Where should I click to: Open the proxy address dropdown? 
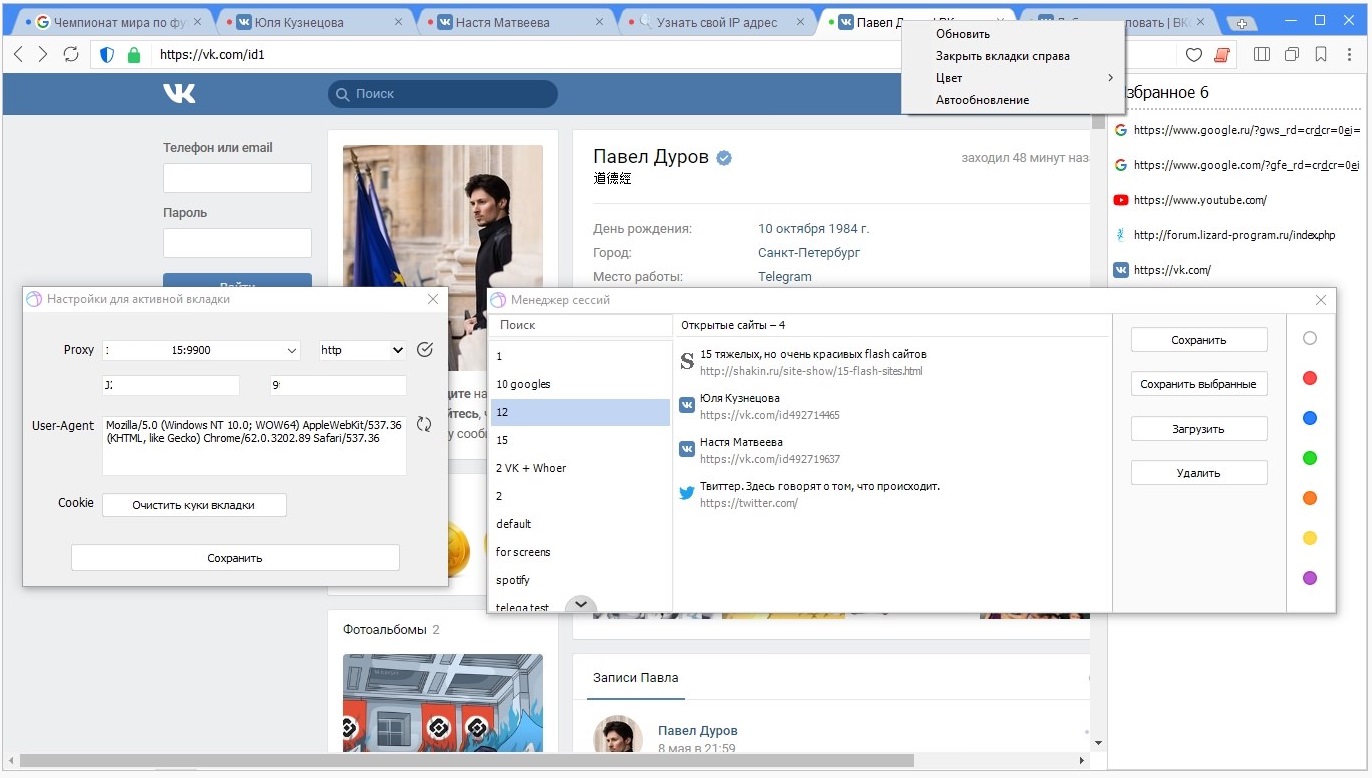pos(292,351)
